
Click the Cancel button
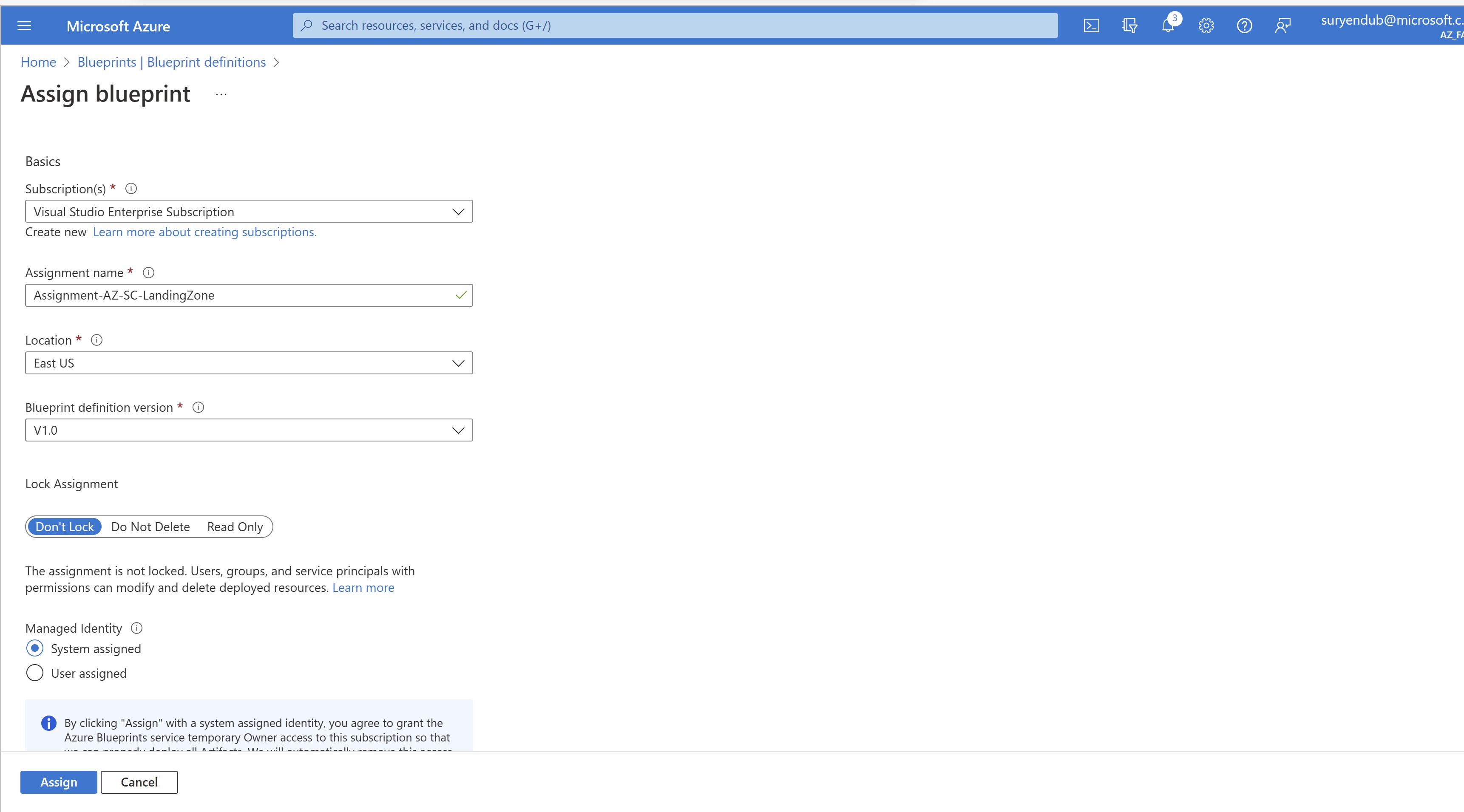click(139, 782)
